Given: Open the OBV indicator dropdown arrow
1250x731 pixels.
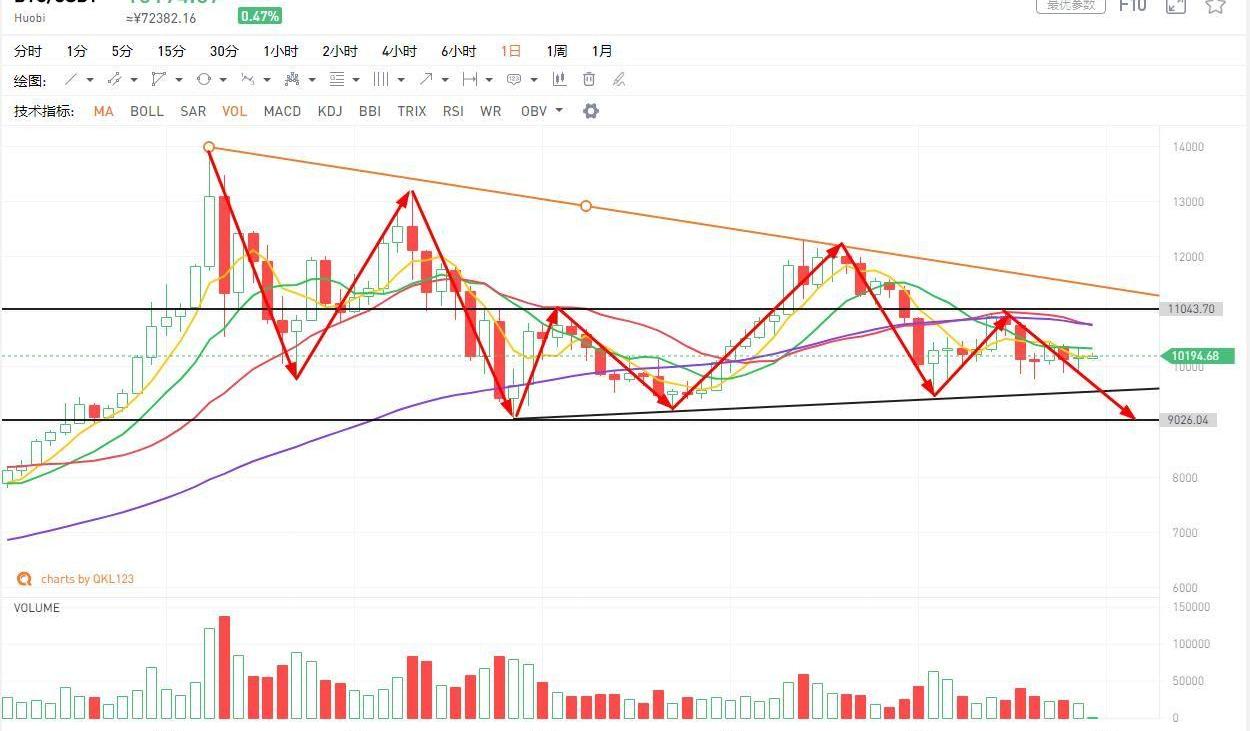Looking at the screenshot, I should (x=559, y=111).
